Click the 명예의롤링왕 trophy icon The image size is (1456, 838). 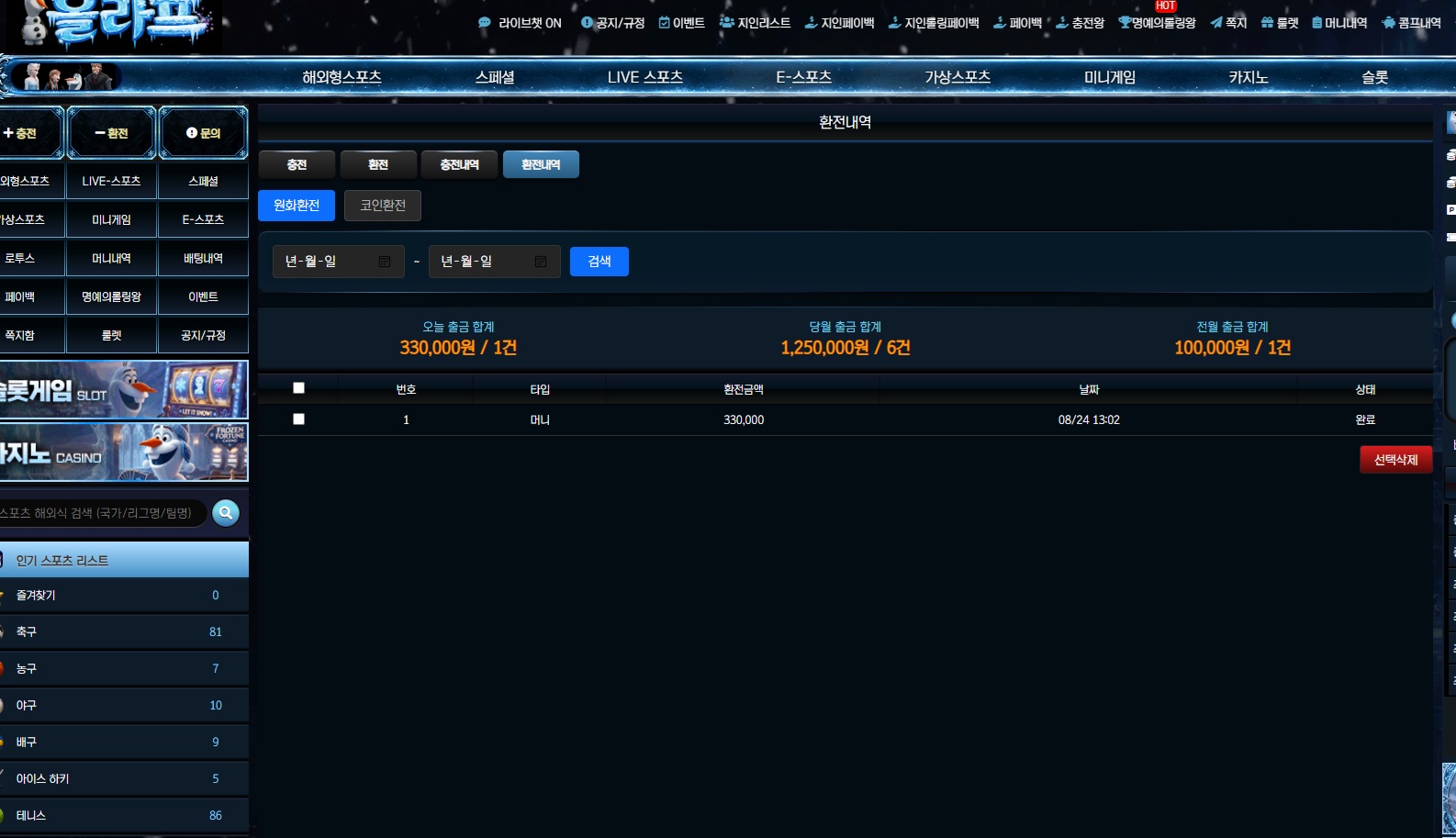(1125, 23)
